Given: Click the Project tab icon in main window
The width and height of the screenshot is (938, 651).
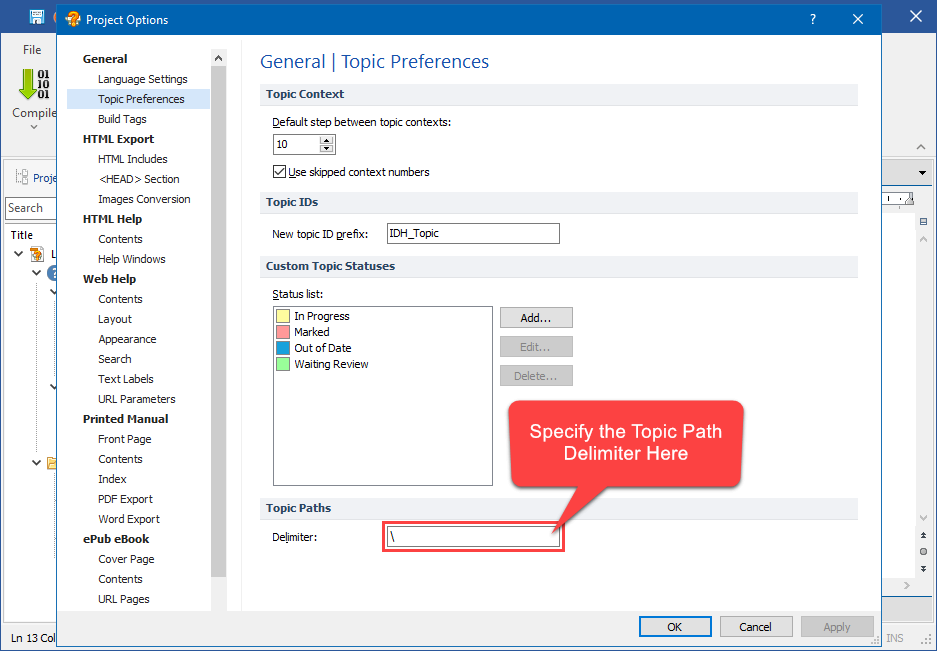Looking at the screenshot, I should pyautogui.click(x=22, y=177).
